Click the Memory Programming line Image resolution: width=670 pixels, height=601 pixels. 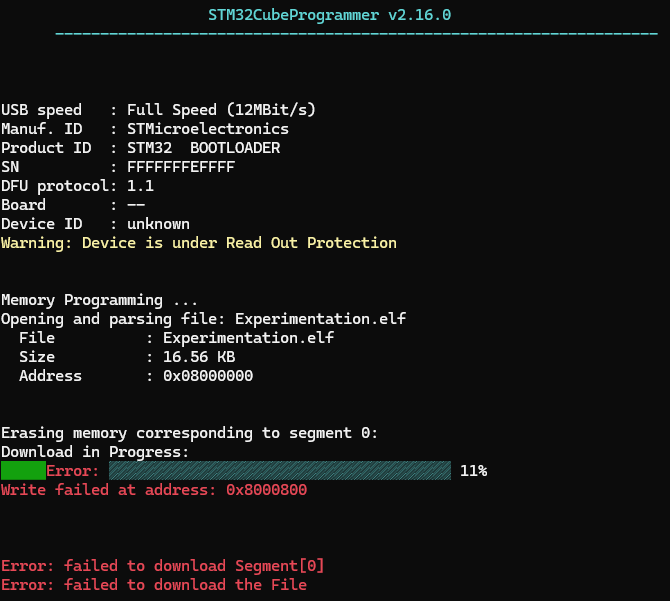coord(99,300)
